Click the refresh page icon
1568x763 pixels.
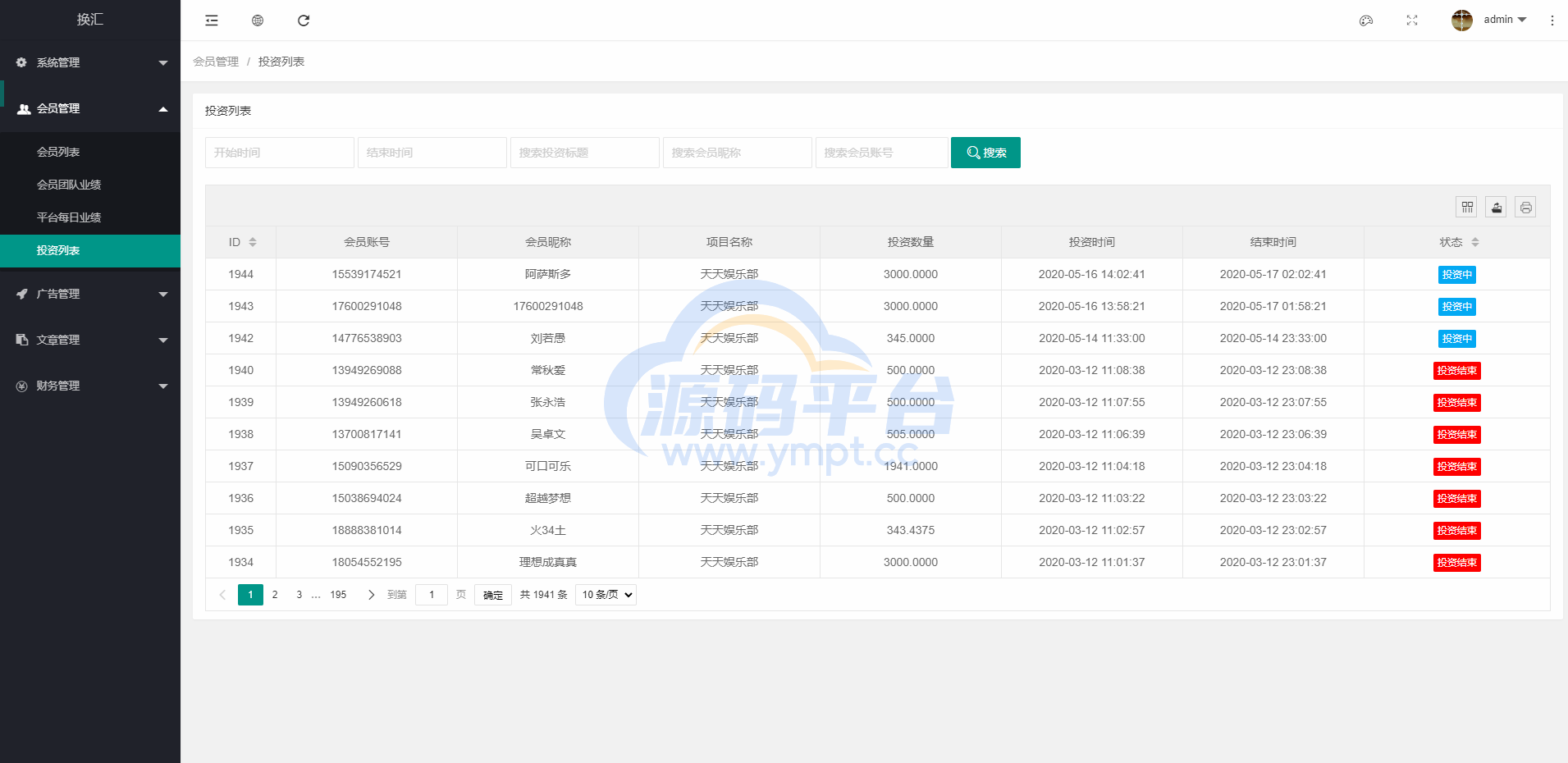pyautogui.click(x=304, y=21)
